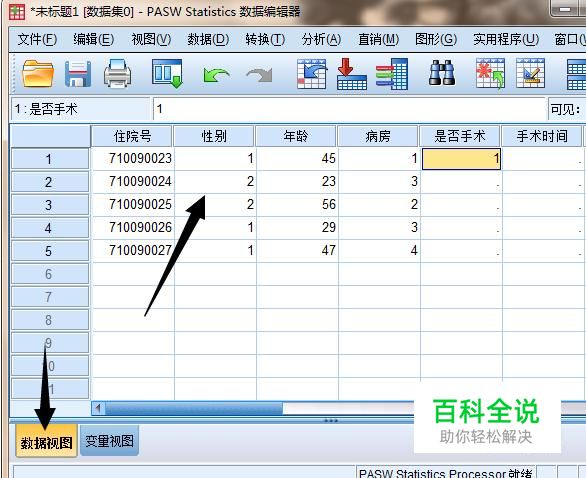The image size is (586, 478).
Task: Click cell 710090027 in 住院号
Action: (x=133, y=250)
